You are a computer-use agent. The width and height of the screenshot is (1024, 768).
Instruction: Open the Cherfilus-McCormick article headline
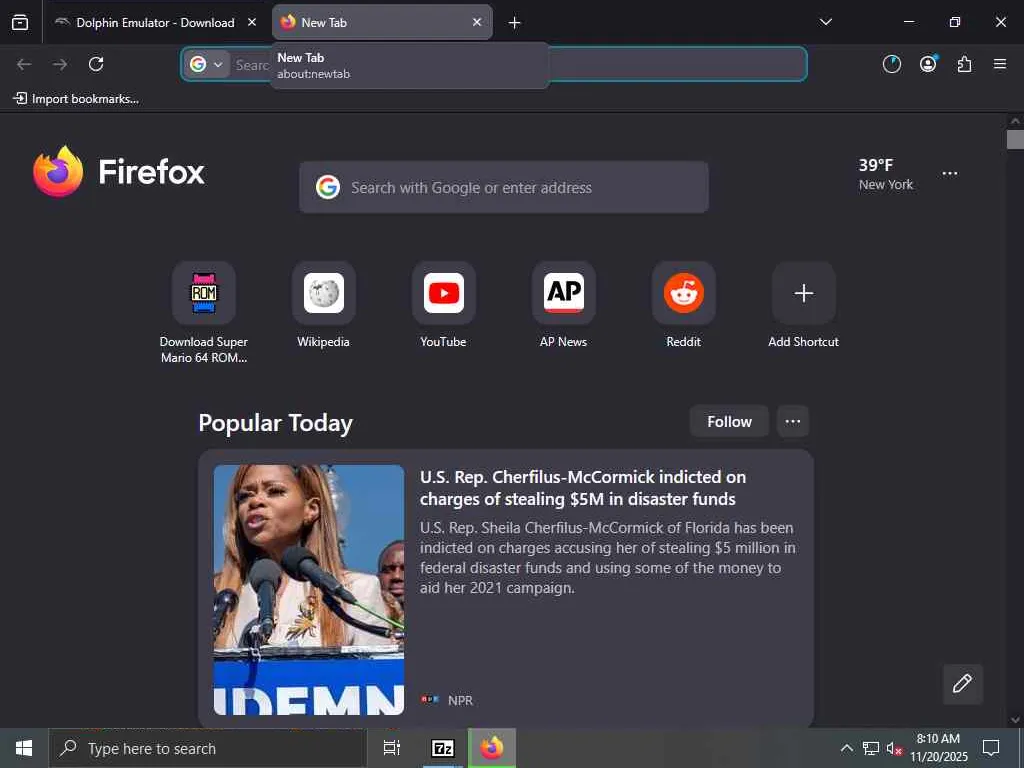(x=583, y=488)
